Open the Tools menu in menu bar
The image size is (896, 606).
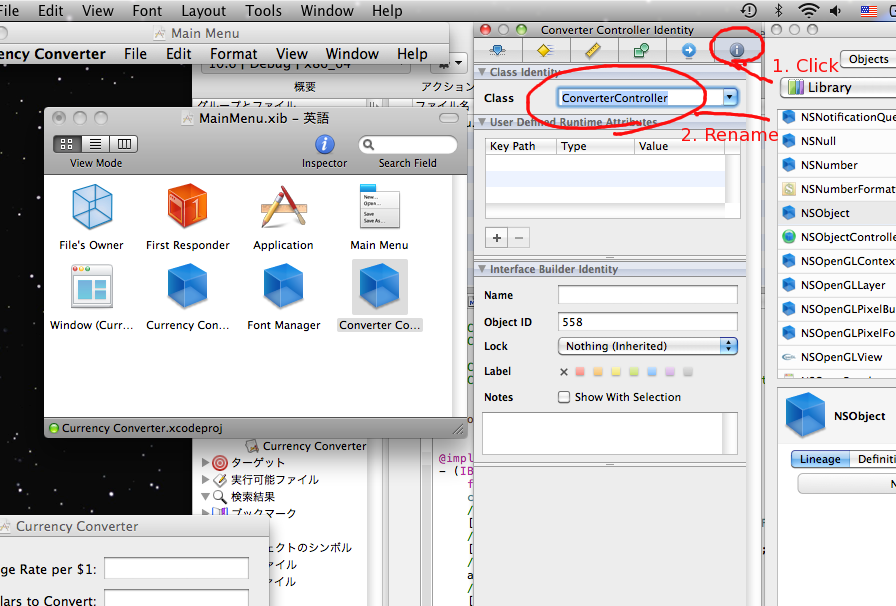[263, 10]
